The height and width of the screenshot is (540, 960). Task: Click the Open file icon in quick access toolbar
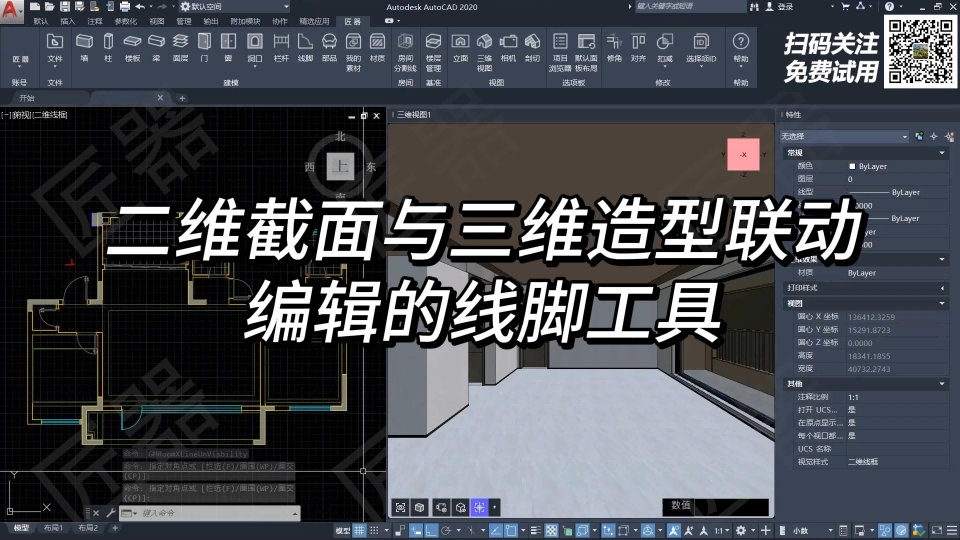[x=50, y=7]
